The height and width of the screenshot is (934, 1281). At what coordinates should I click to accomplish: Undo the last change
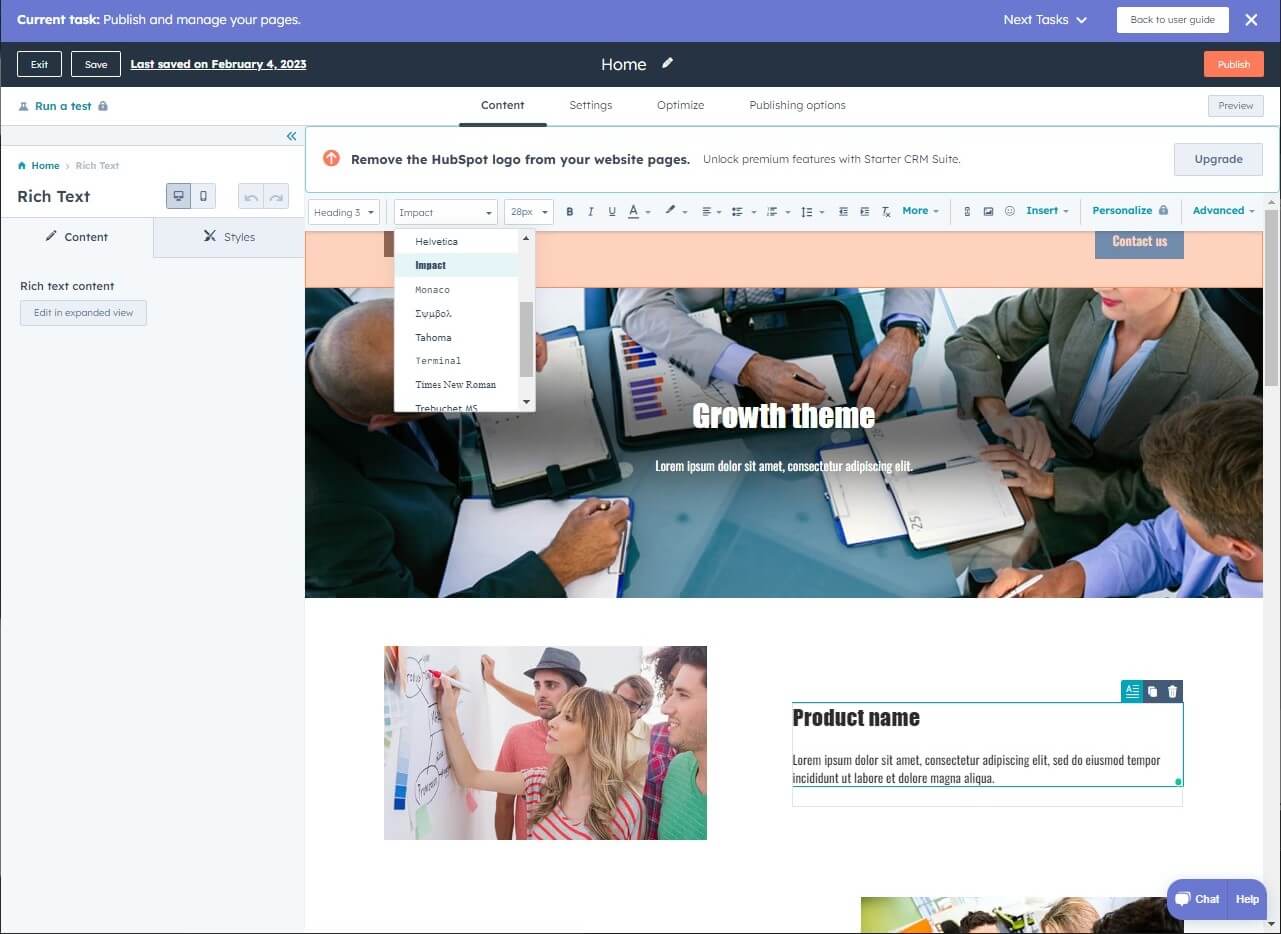[x=251, y=196]
